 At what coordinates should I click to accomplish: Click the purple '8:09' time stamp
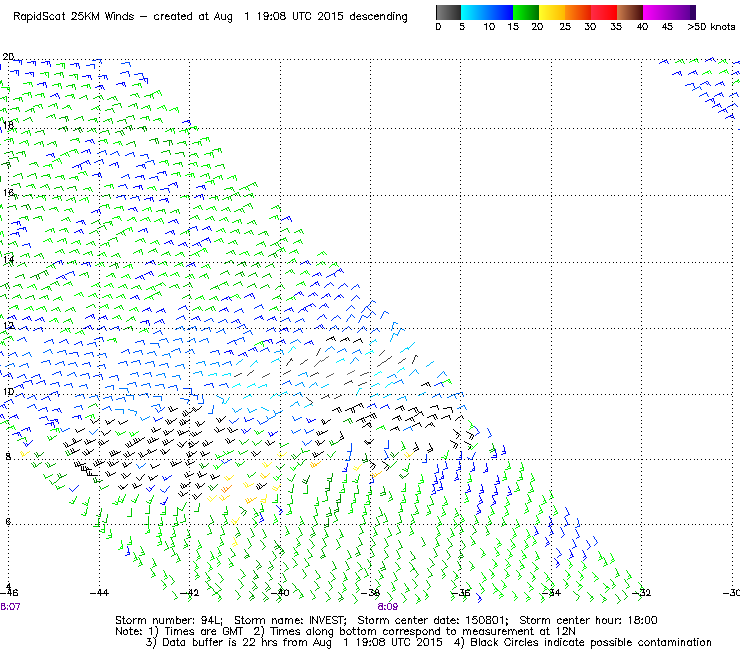[387, 607]
